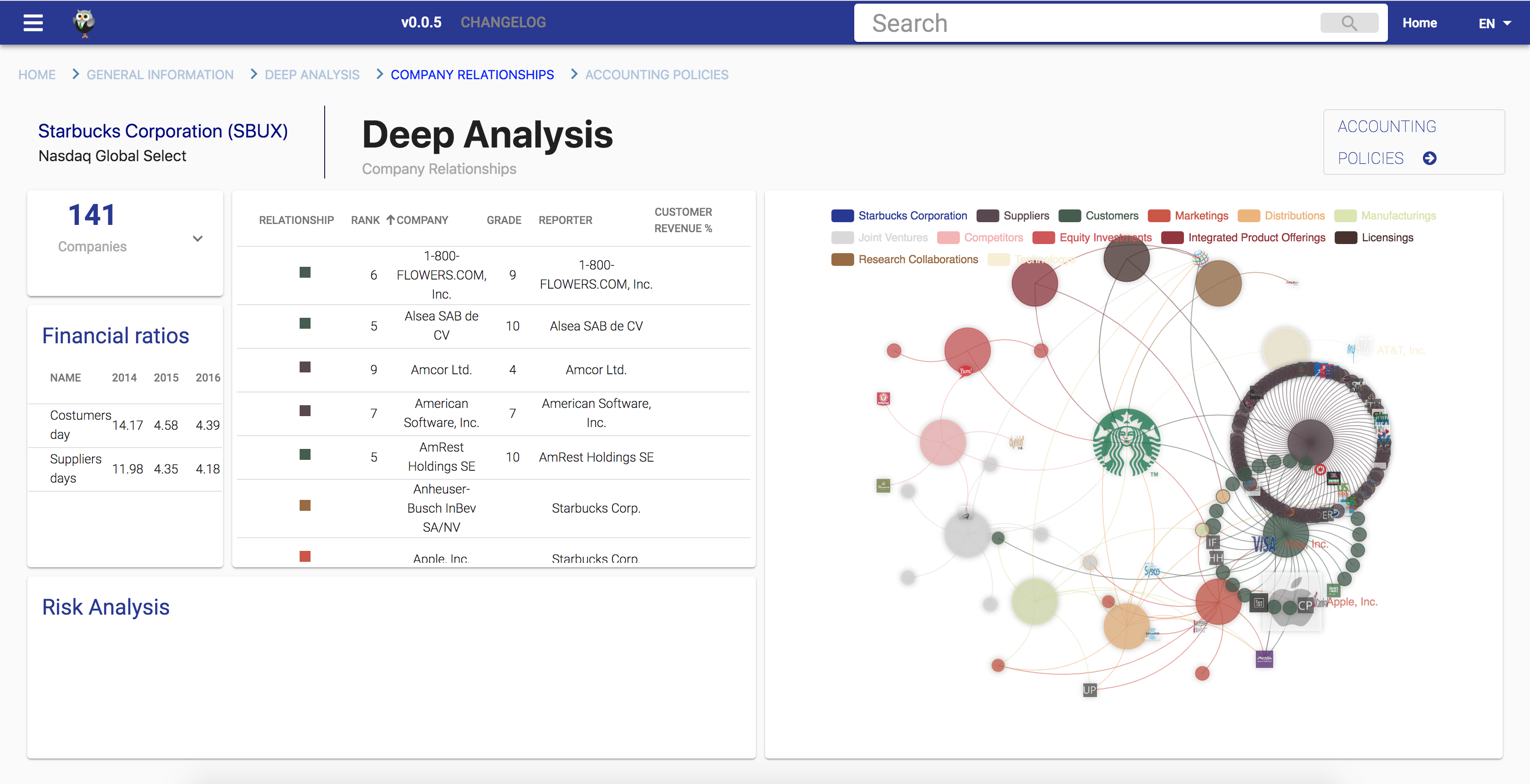Sort by CUSTOMER REVENUE % header
Screen dimensions: 1530x784
point(683,220)
